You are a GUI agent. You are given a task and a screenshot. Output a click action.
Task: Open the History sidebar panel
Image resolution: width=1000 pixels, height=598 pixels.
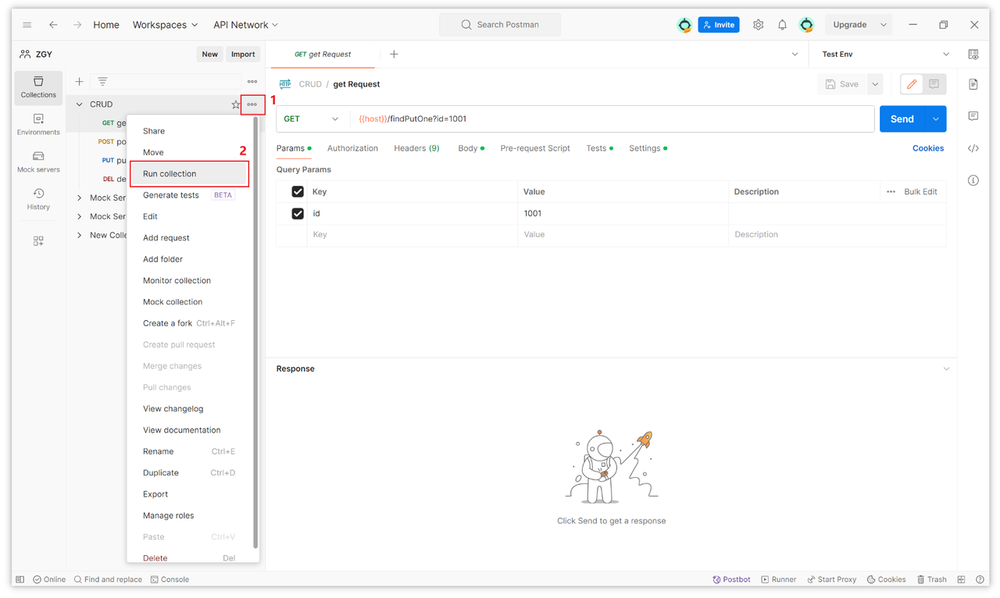(x=38, y=198)
